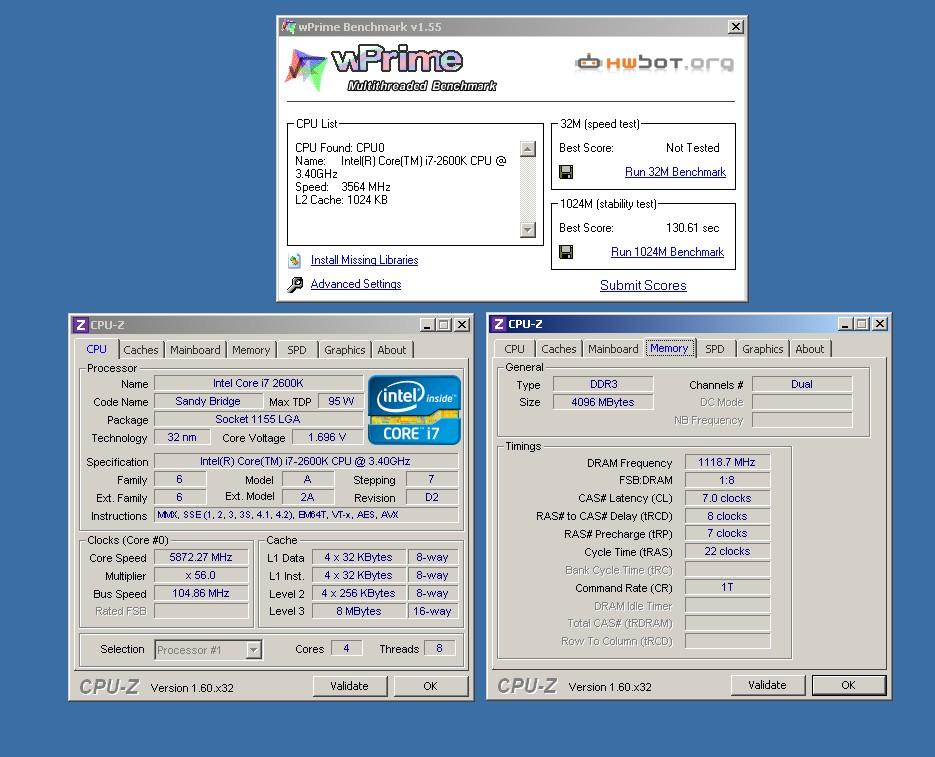This screenshot has height=757, width=935.
Task: Open Advanced Settings link
Action: click(x=356, y=284)
